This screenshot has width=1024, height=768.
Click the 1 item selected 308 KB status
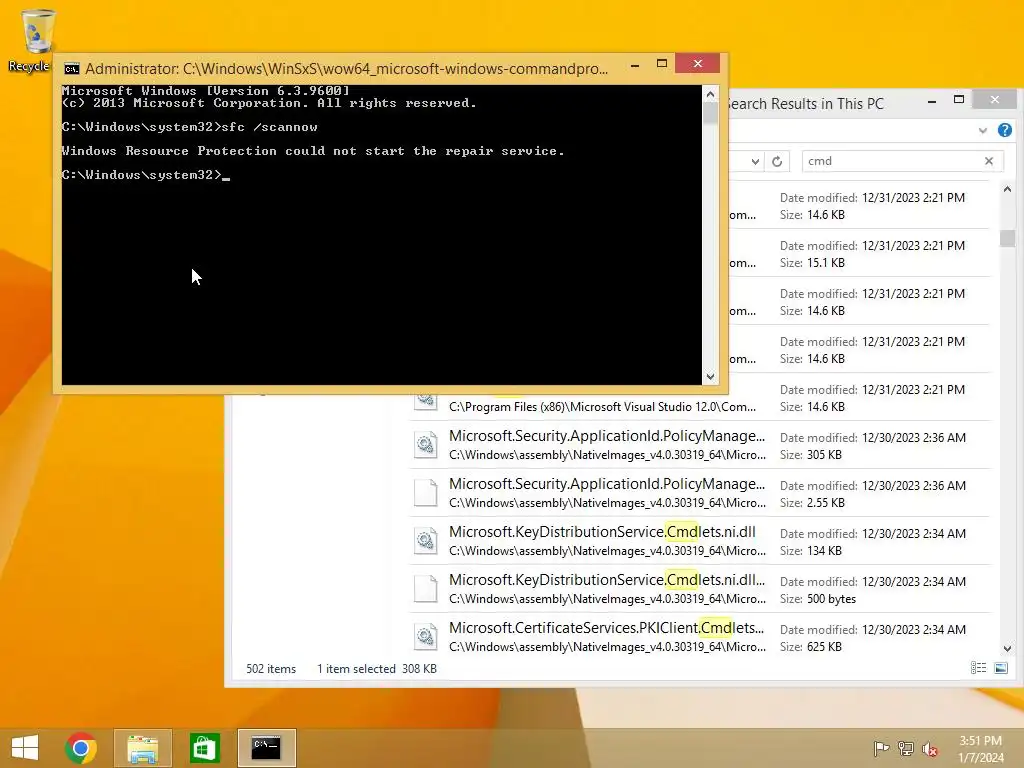(x=377, y=669)
